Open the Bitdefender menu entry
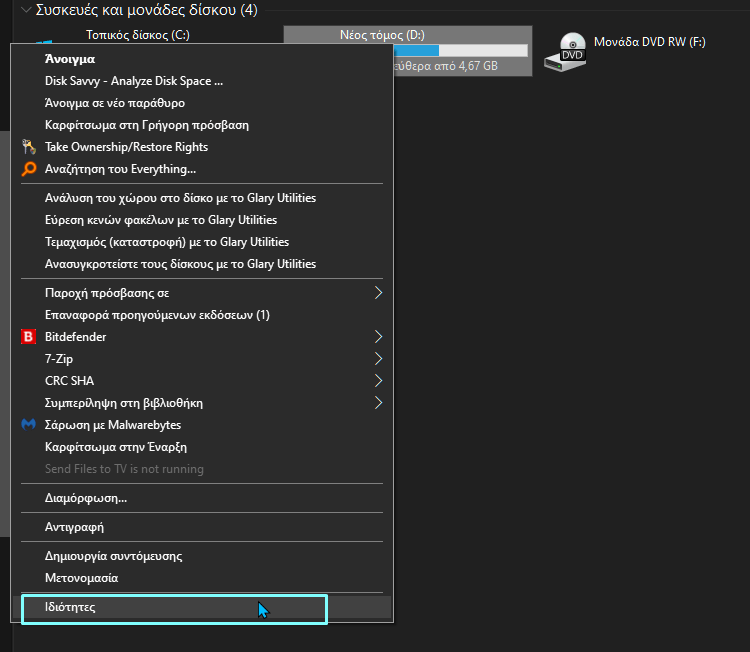 pyautogui.click(x=202, y=337)
